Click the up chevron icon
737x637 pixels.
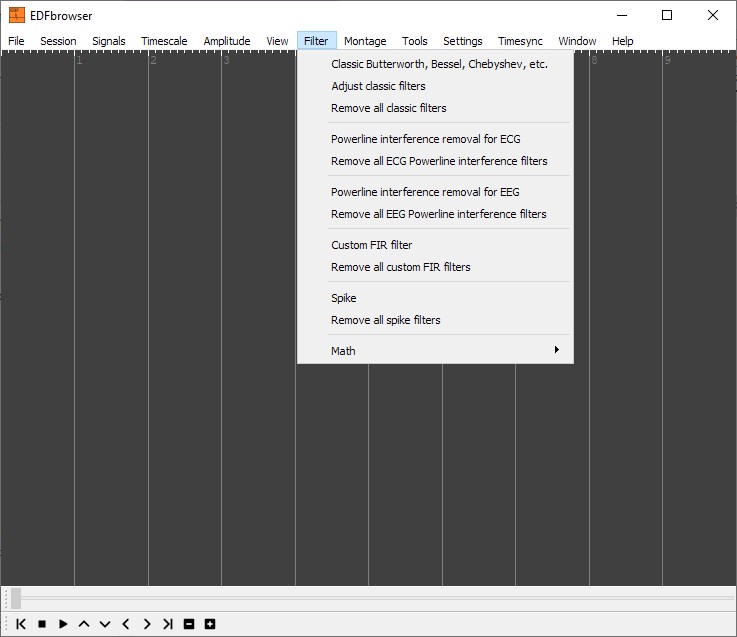click(84, 624)
